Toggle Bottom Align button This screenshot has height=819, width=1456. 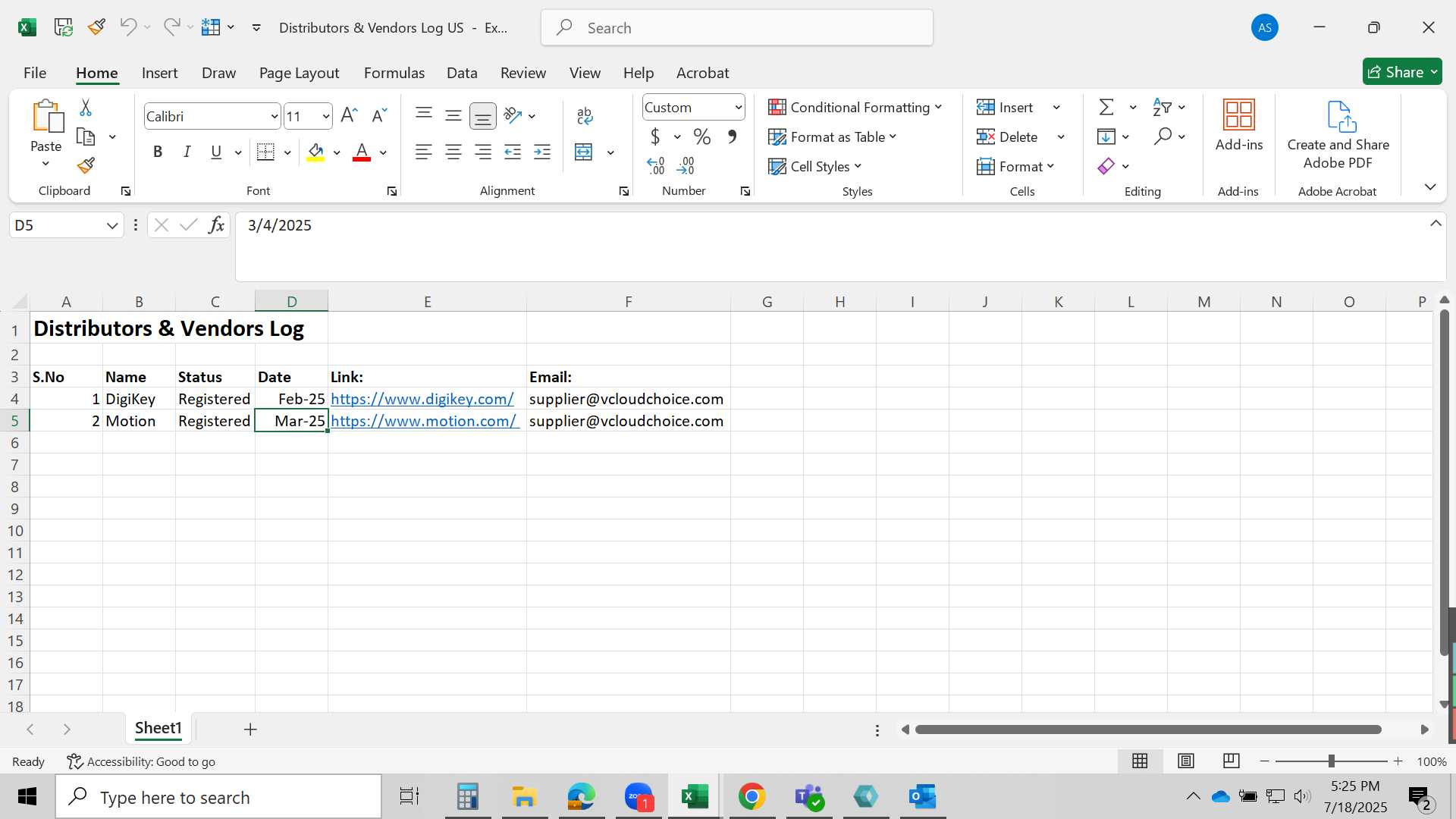483,115
